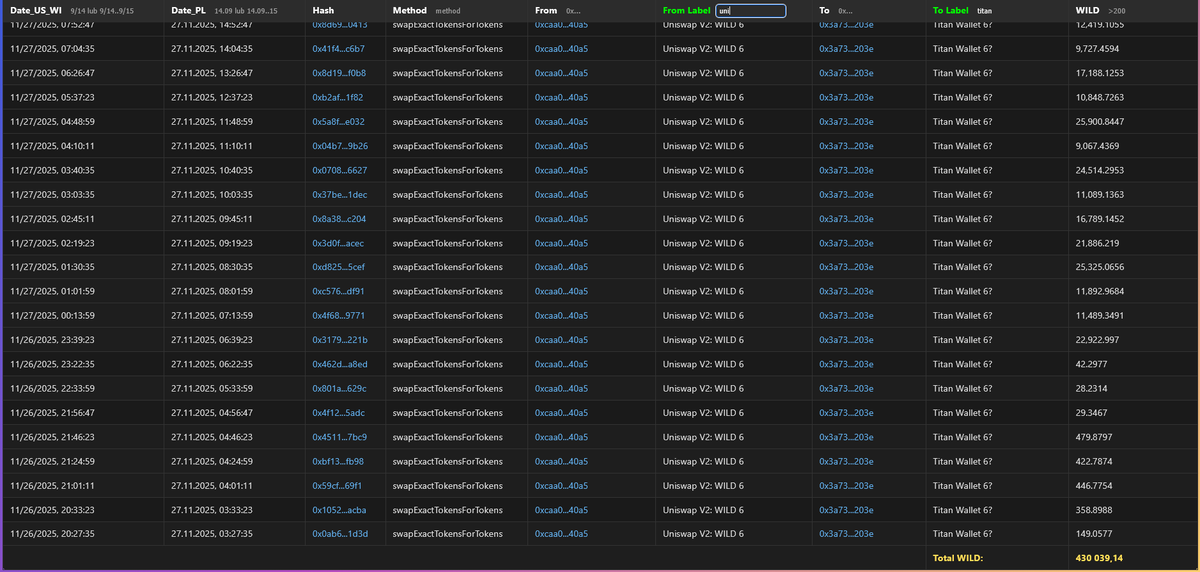Select WILD amount 24,514.2953

pos(1099,170)
